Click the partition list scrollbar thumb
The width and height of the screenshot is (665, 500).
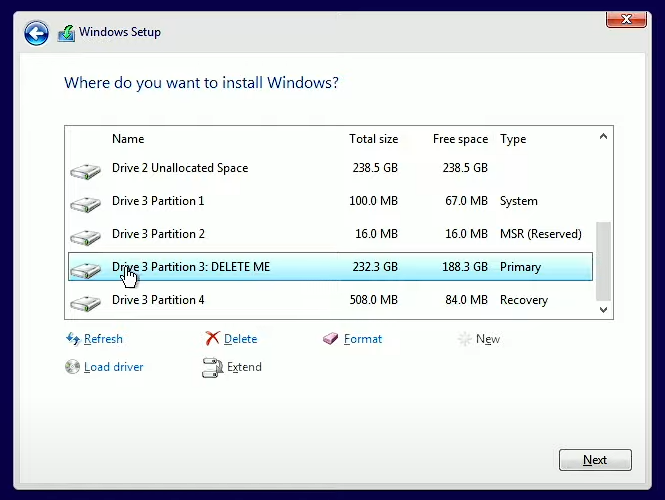point(603,261)
